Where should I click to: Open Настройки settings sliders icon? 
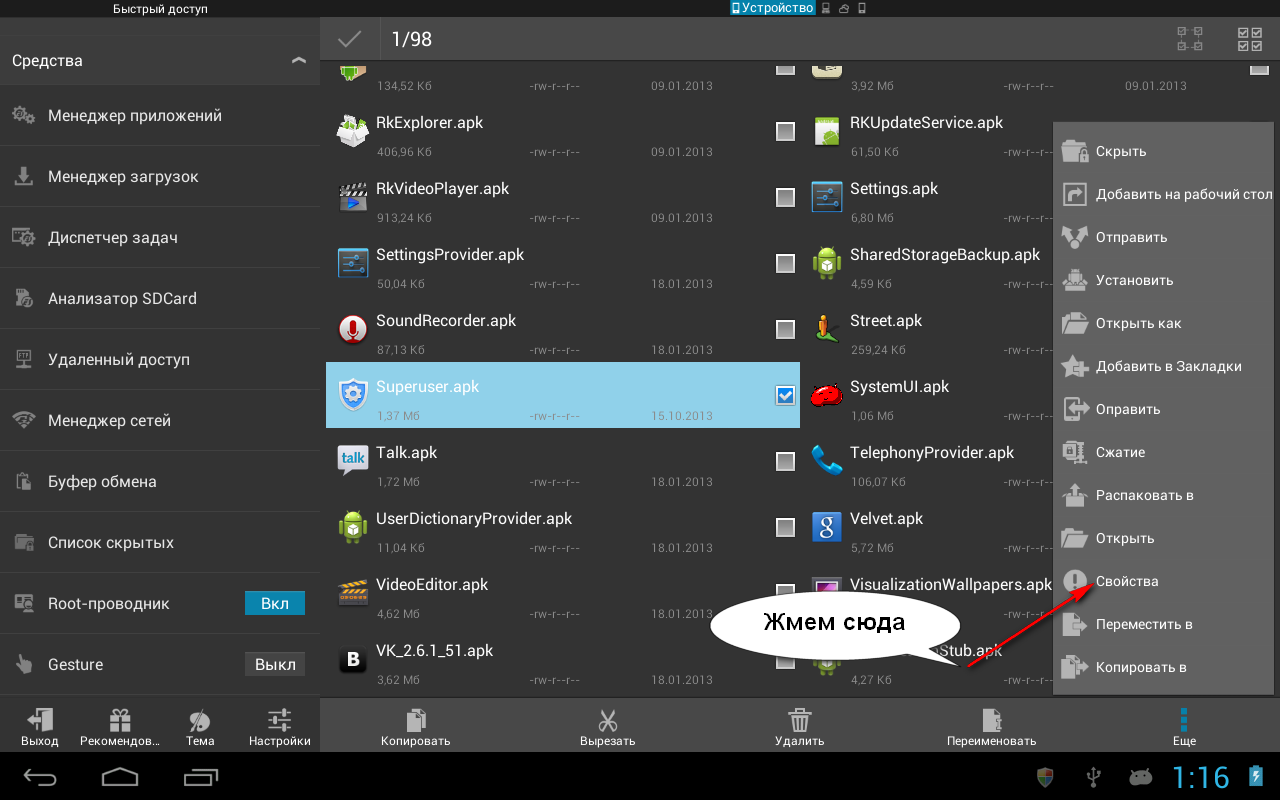pyautogui.click(x=280, y=722)
